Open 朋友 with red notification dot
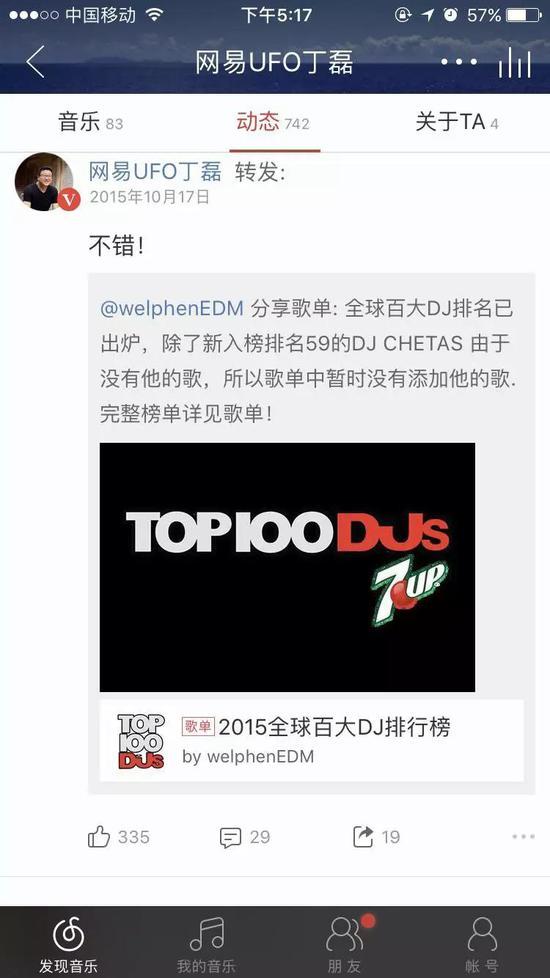 [344, 942]
